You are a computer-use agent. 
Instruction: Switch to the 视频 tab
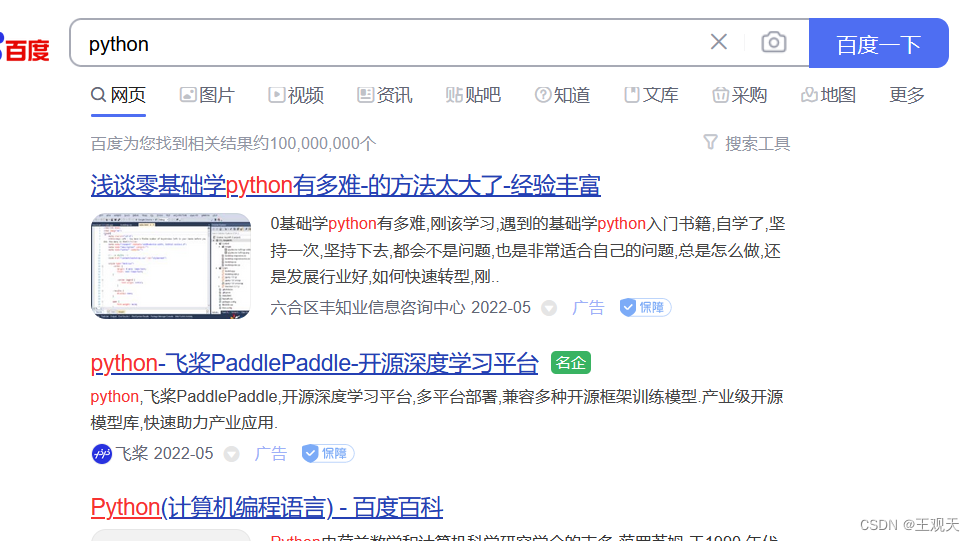[296, 95]
